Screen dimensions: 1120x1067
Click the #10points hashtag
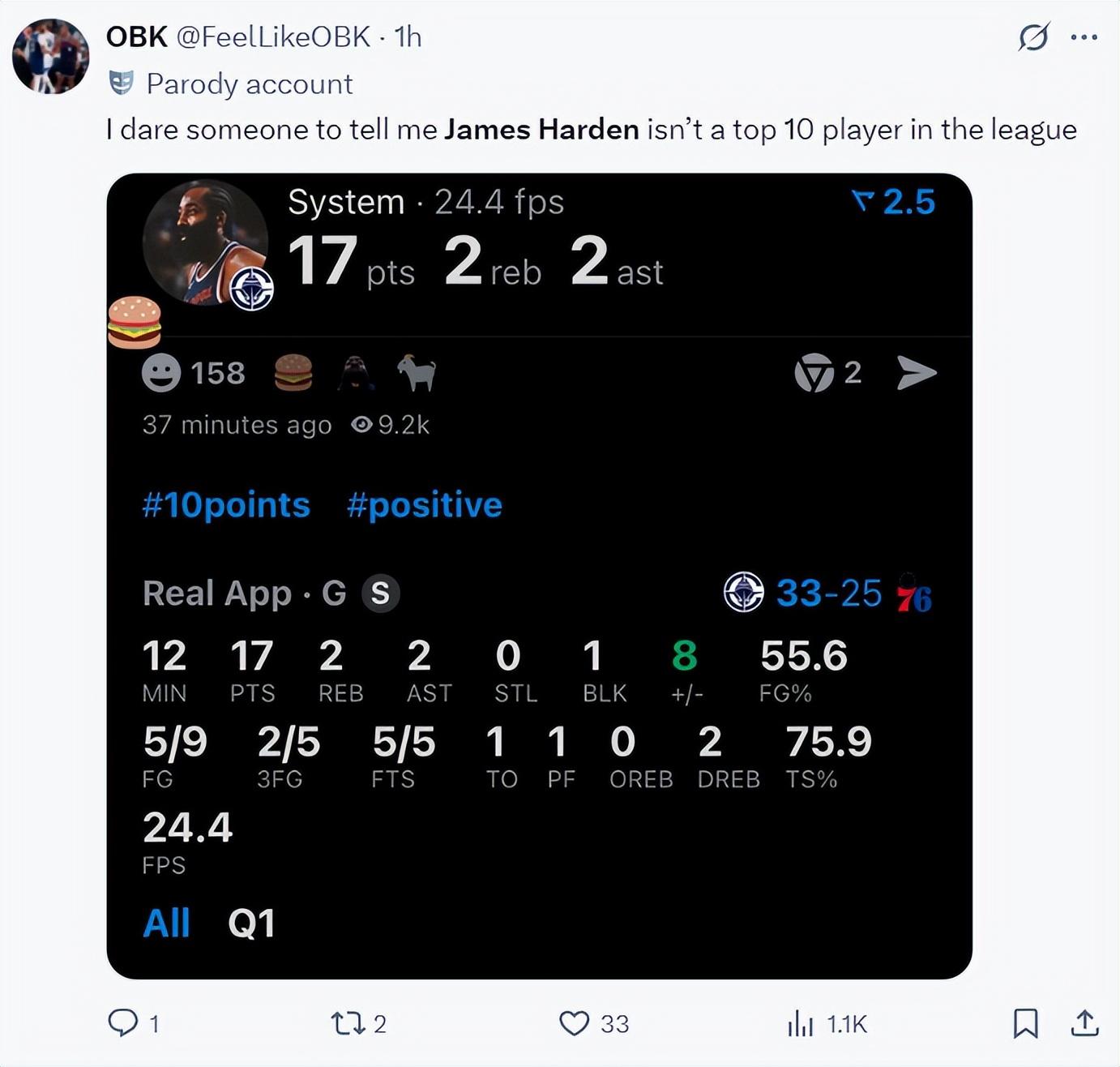[x=226, y=505]
